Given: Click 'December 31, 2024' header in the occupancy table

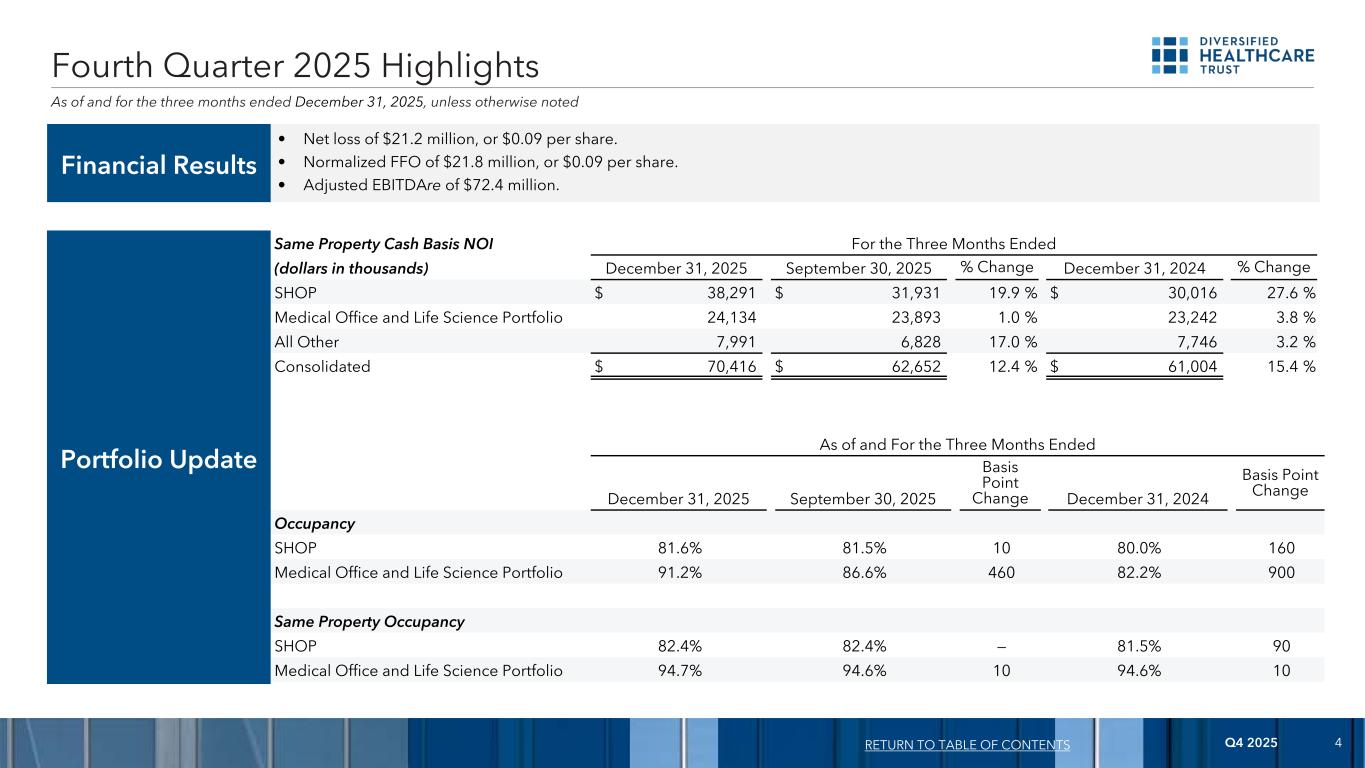Looking at the screenshot, I should pos(1136,498).
